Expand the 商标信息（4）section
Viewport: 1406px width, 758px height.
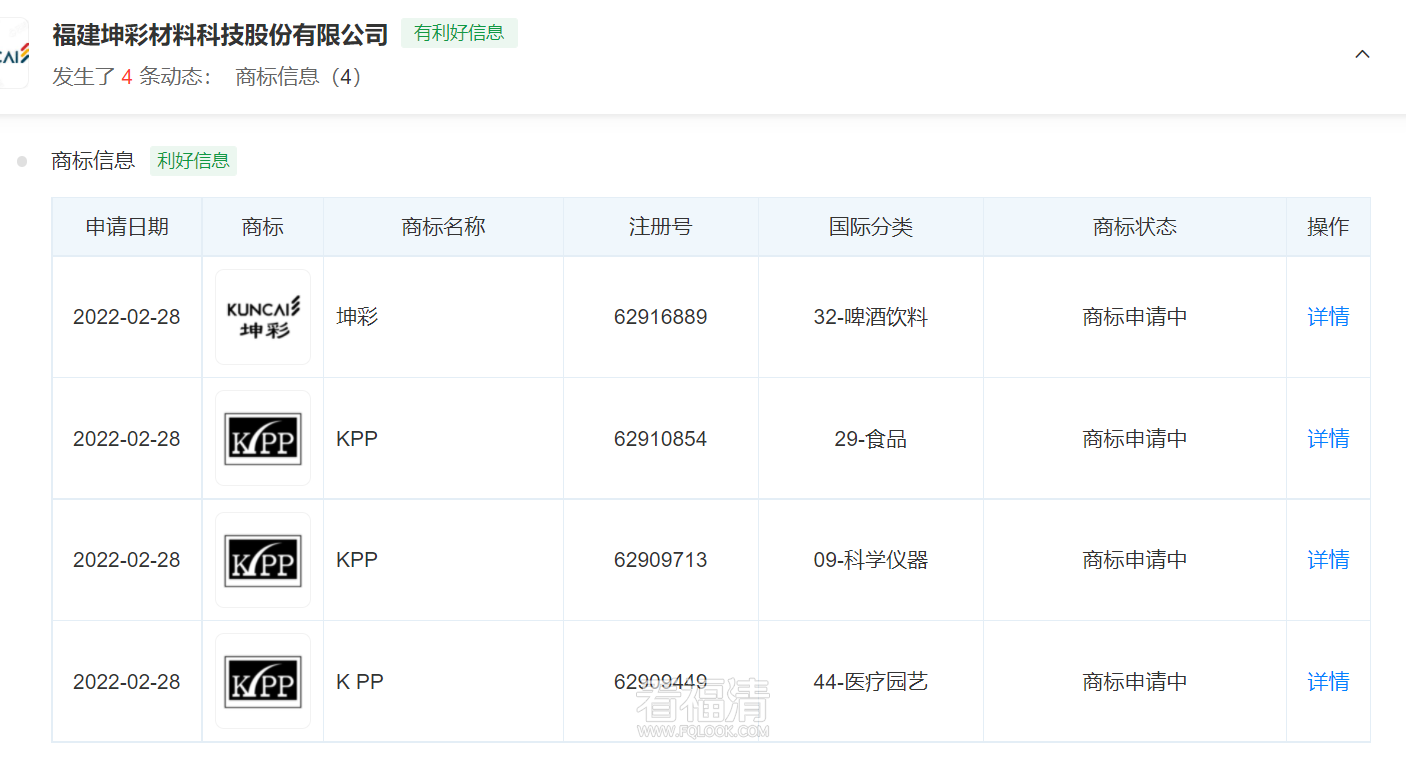coord(297,76)
